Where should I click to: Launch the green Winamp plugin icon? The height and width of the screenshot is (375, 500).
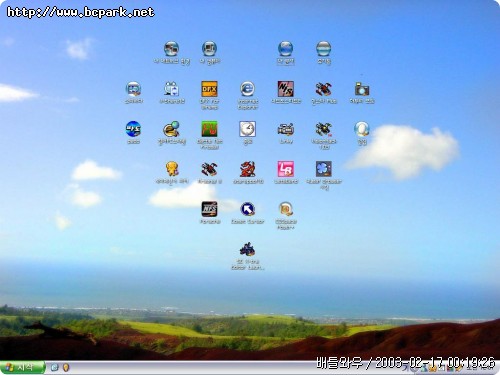[x=209, y=129]
